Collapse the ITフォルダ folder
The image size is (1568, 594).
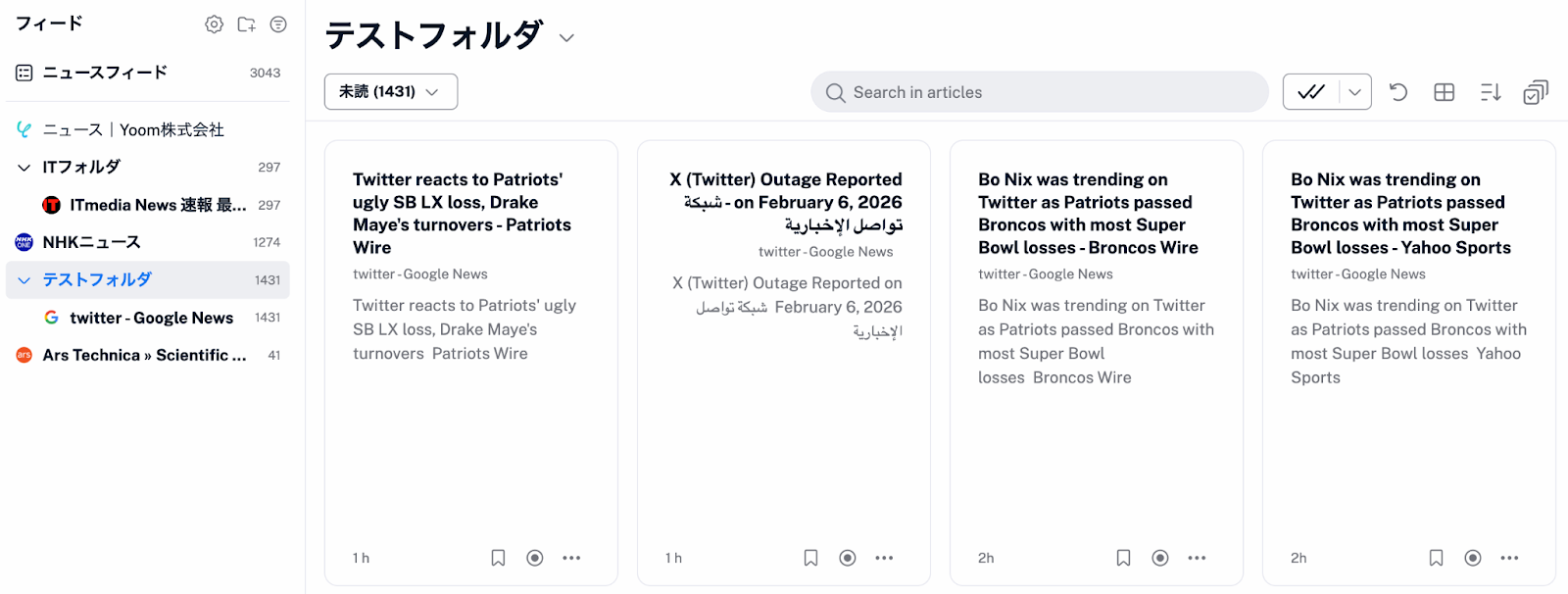click(x=24, y=168)
